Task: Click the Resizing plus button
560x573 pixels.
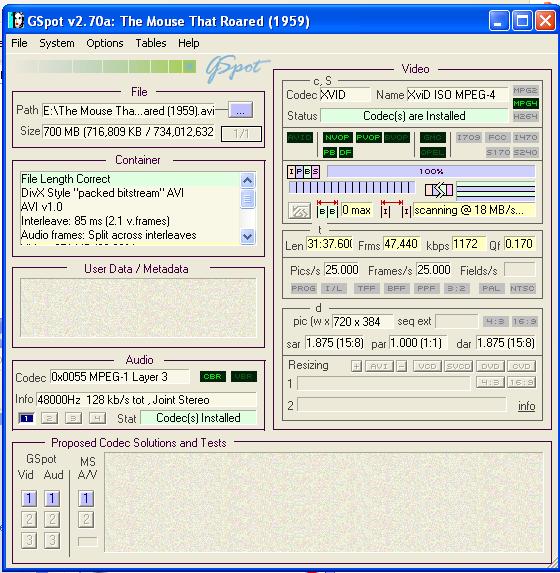Action: click(x=356, y=366)
